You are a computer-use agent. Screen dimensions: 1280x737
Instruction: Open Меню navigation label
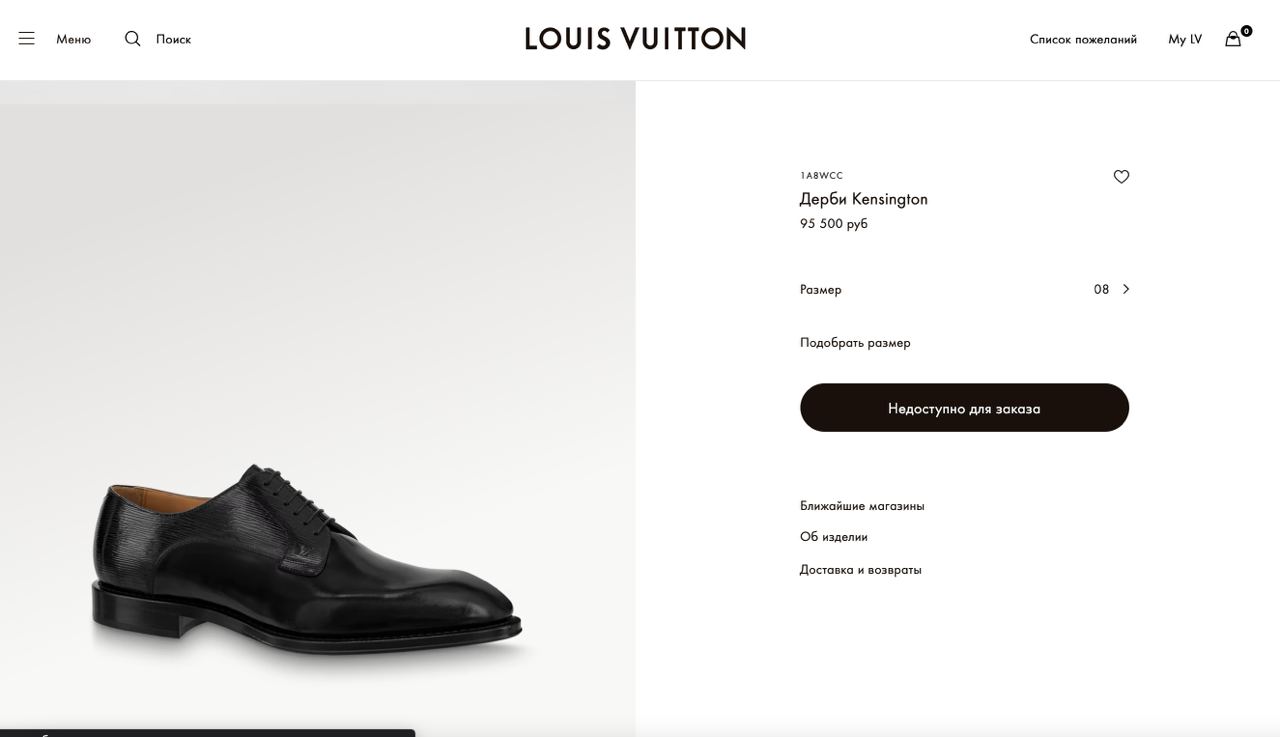(x=73, y=39)
